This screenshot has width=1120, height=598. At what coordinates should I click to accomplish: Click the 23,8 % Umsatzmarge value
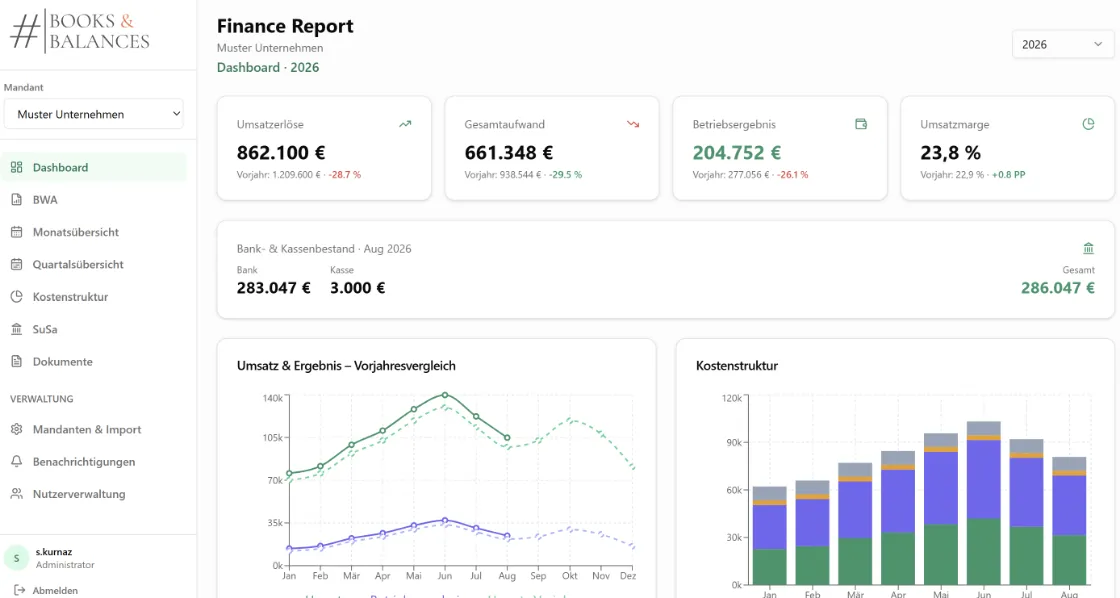pyautogui.click(x=950, y=152)
